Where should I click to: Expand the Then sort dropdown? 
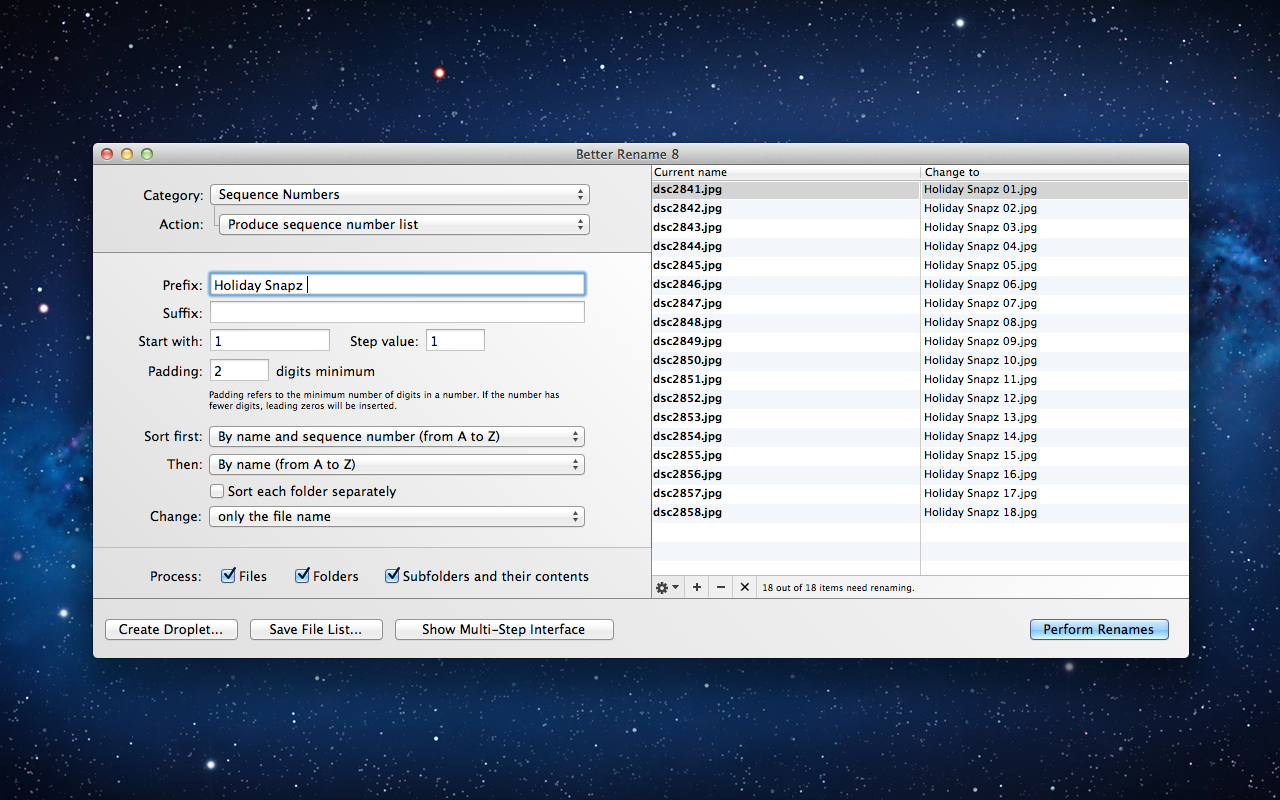click(x=397, y=464)
